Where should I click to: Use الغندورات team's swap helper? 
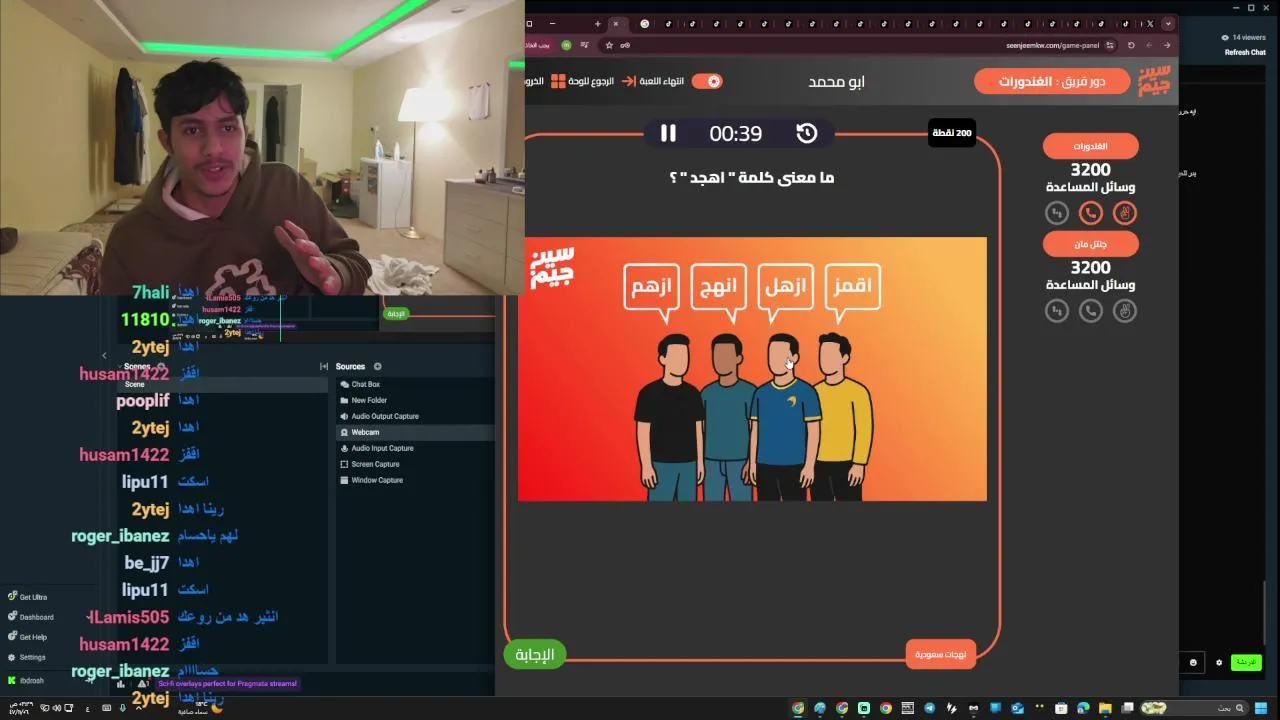pos(1057,213)
